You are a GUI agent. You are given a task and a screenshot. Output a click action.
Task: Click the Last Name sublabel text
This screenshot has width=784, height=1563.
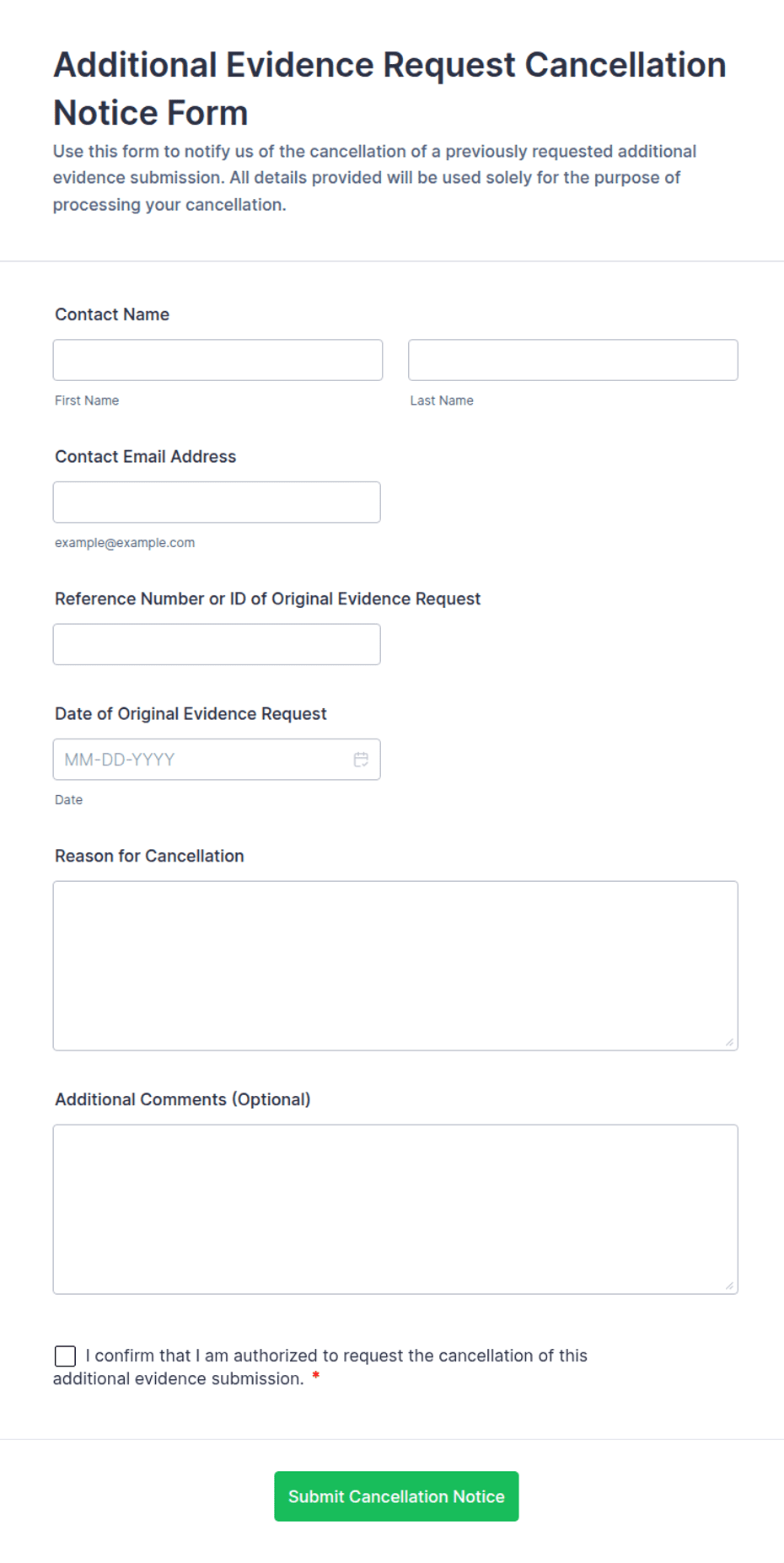tap(442, 400)
